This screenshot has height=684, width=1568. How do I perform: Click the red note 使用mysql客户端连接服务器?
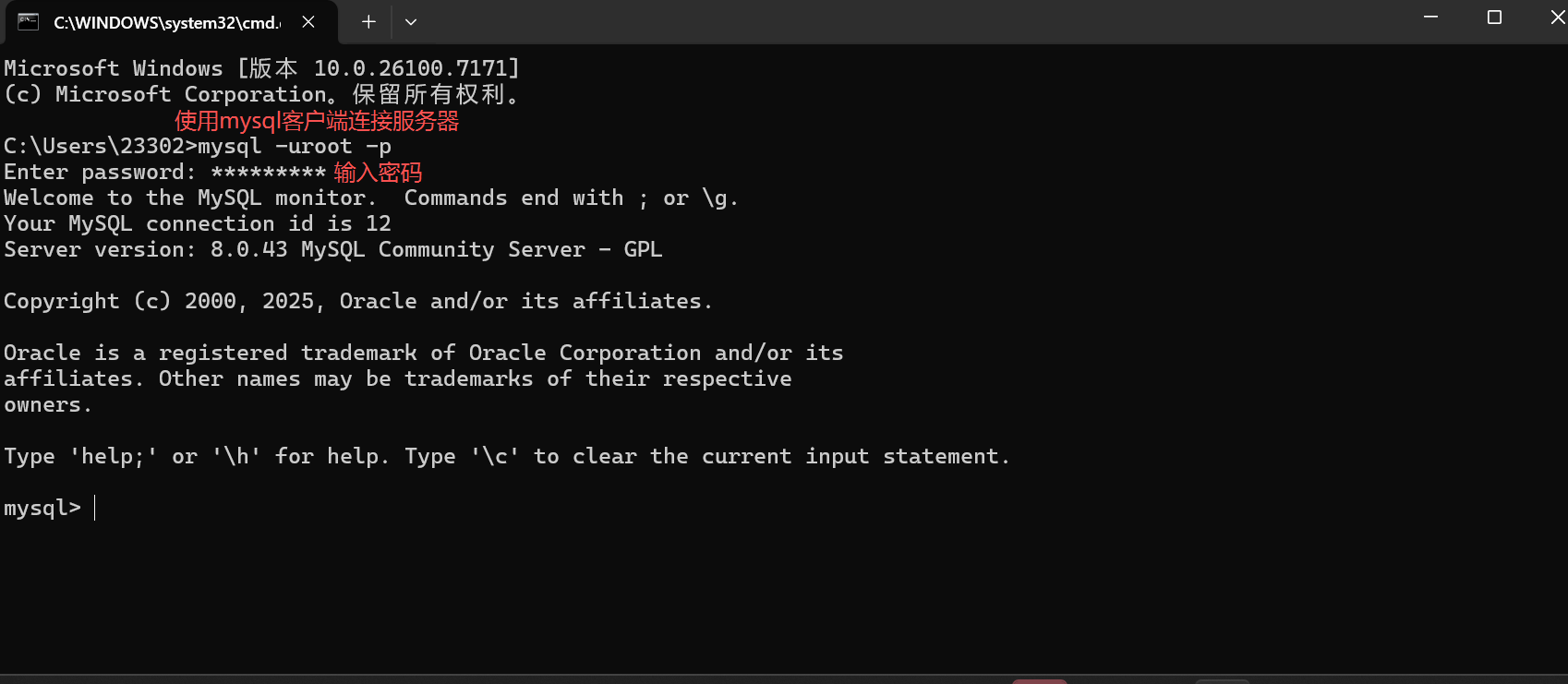(317, 121)
